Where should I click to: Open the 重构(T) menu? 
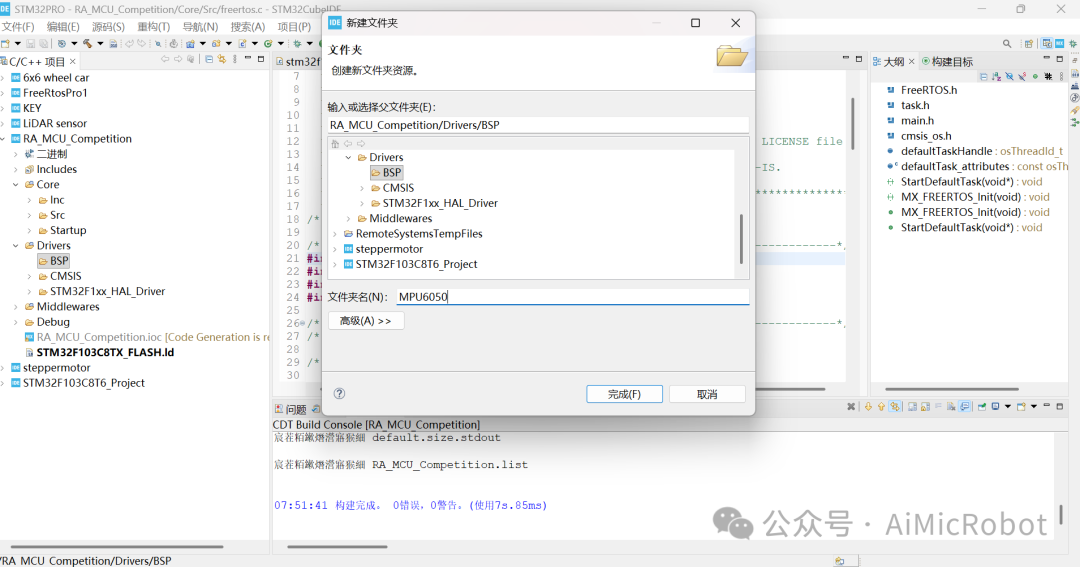[x=154, y=27]
